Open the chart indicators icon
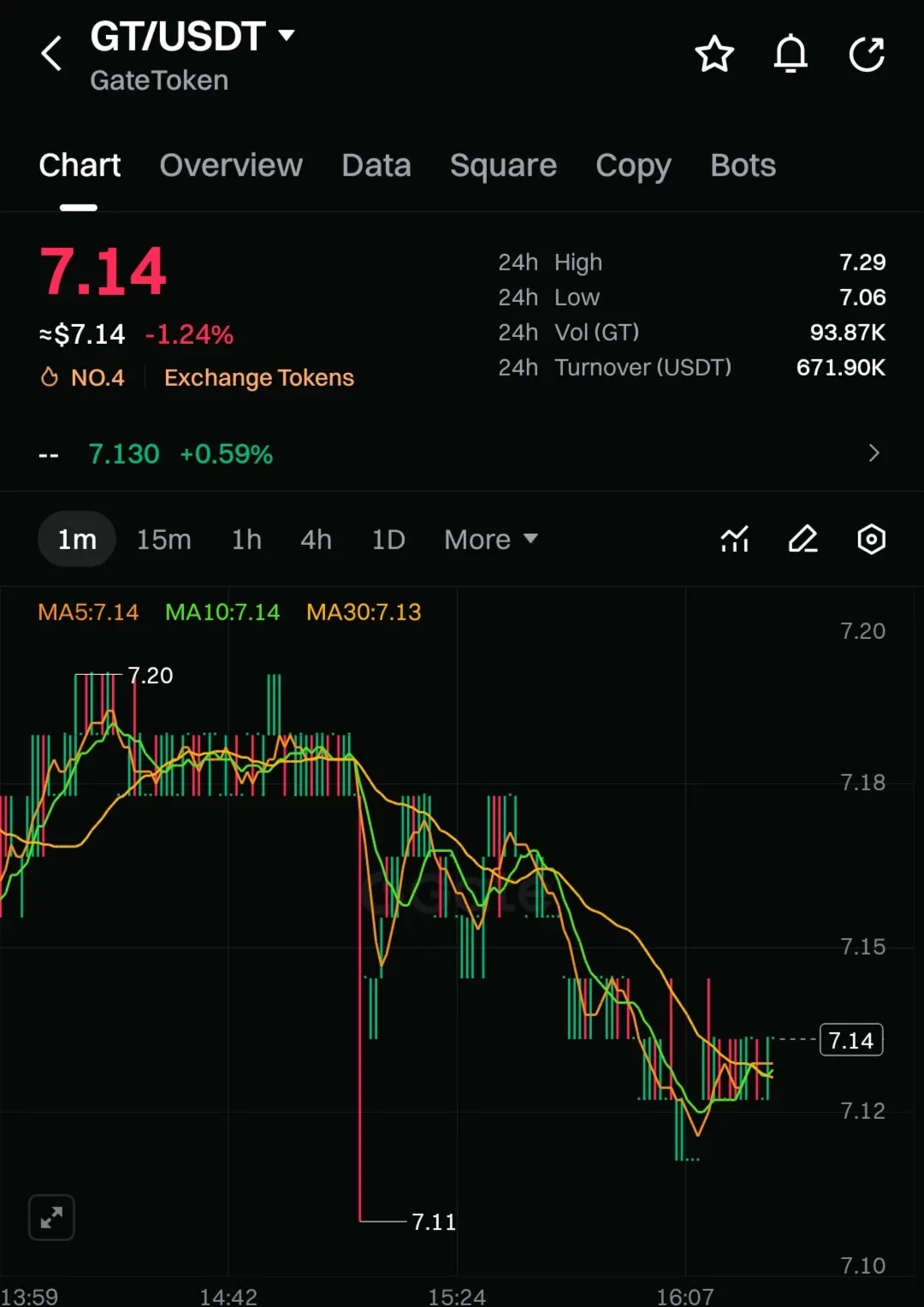The image size is (924, 1307). (735, 539)
